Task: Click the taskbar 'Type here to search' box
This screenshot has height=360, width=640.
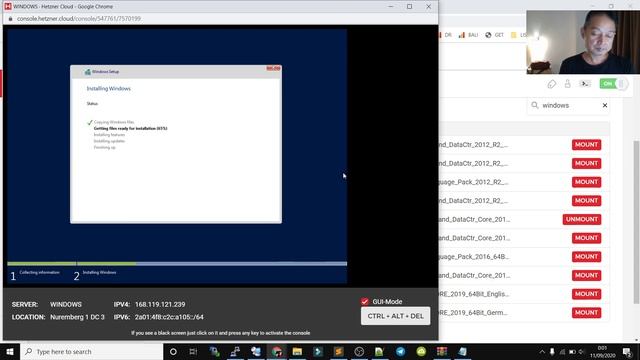Action: [x=92, y=351]
